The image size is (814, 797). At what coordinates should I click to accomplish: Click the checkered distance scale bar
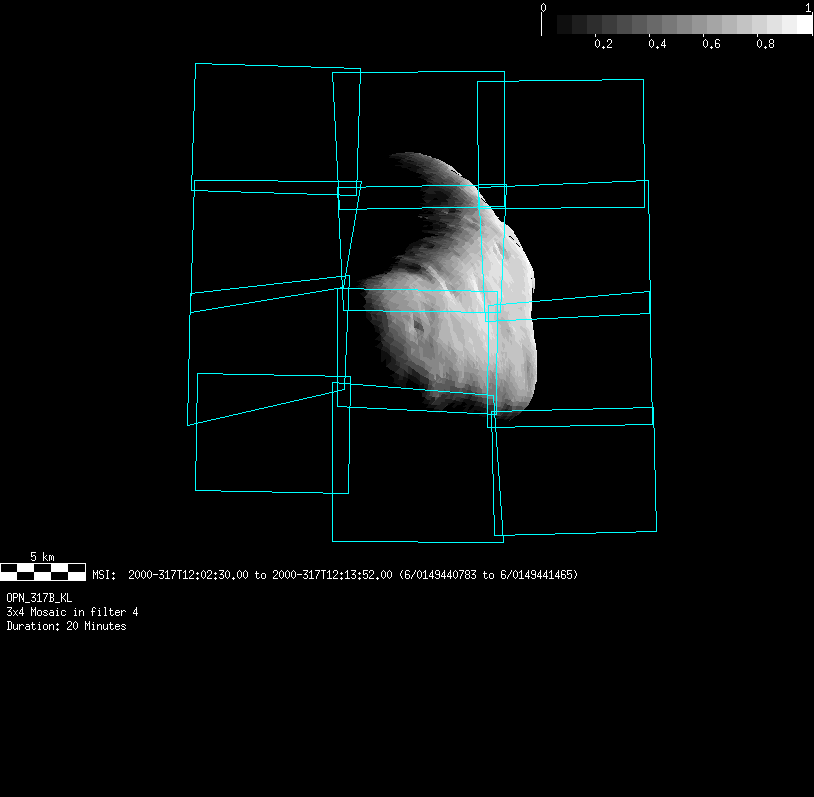(x=43, y=572)
